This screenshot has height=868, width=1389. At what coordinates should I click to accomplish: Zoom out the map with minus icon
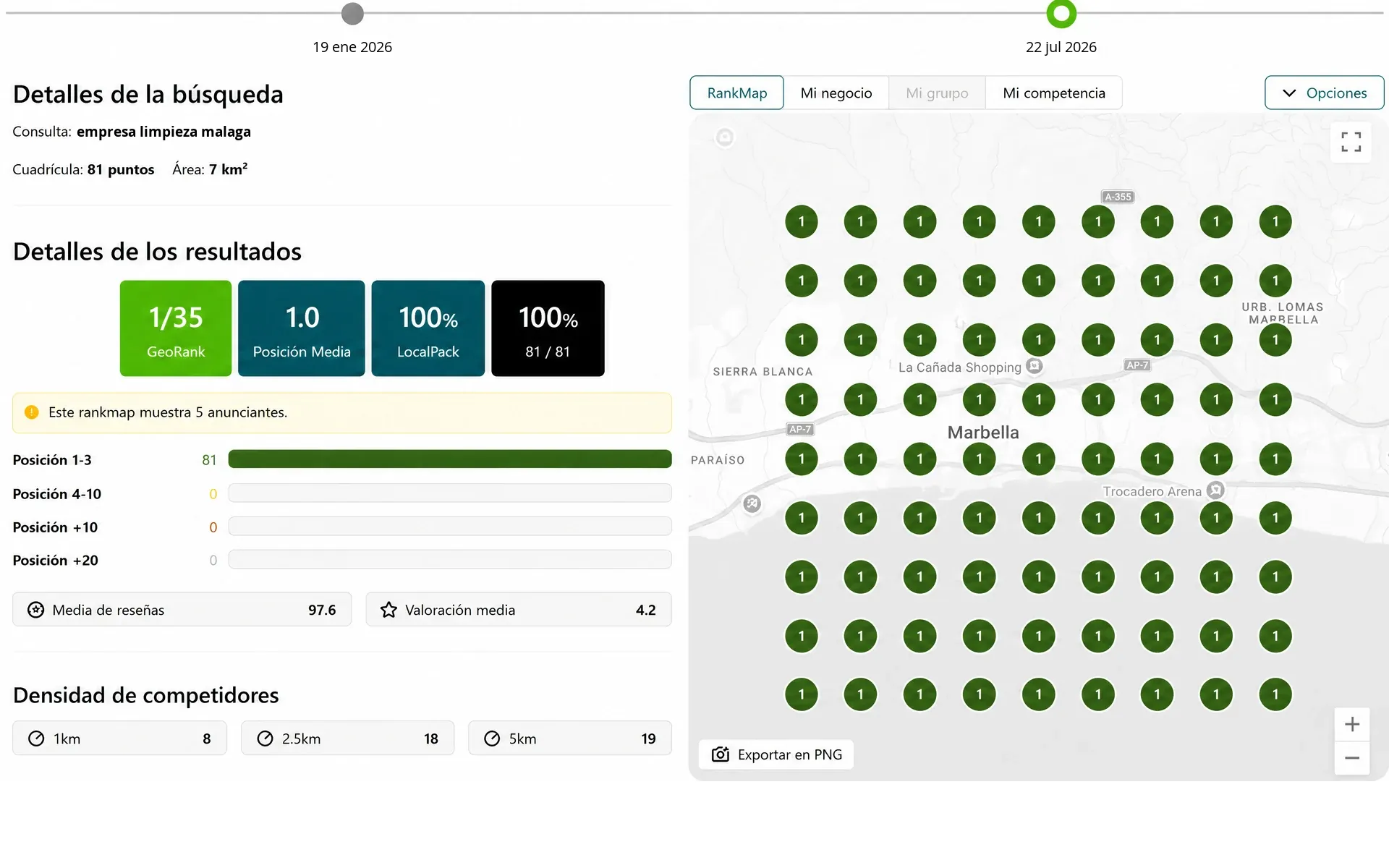(x=1351, y=758)
